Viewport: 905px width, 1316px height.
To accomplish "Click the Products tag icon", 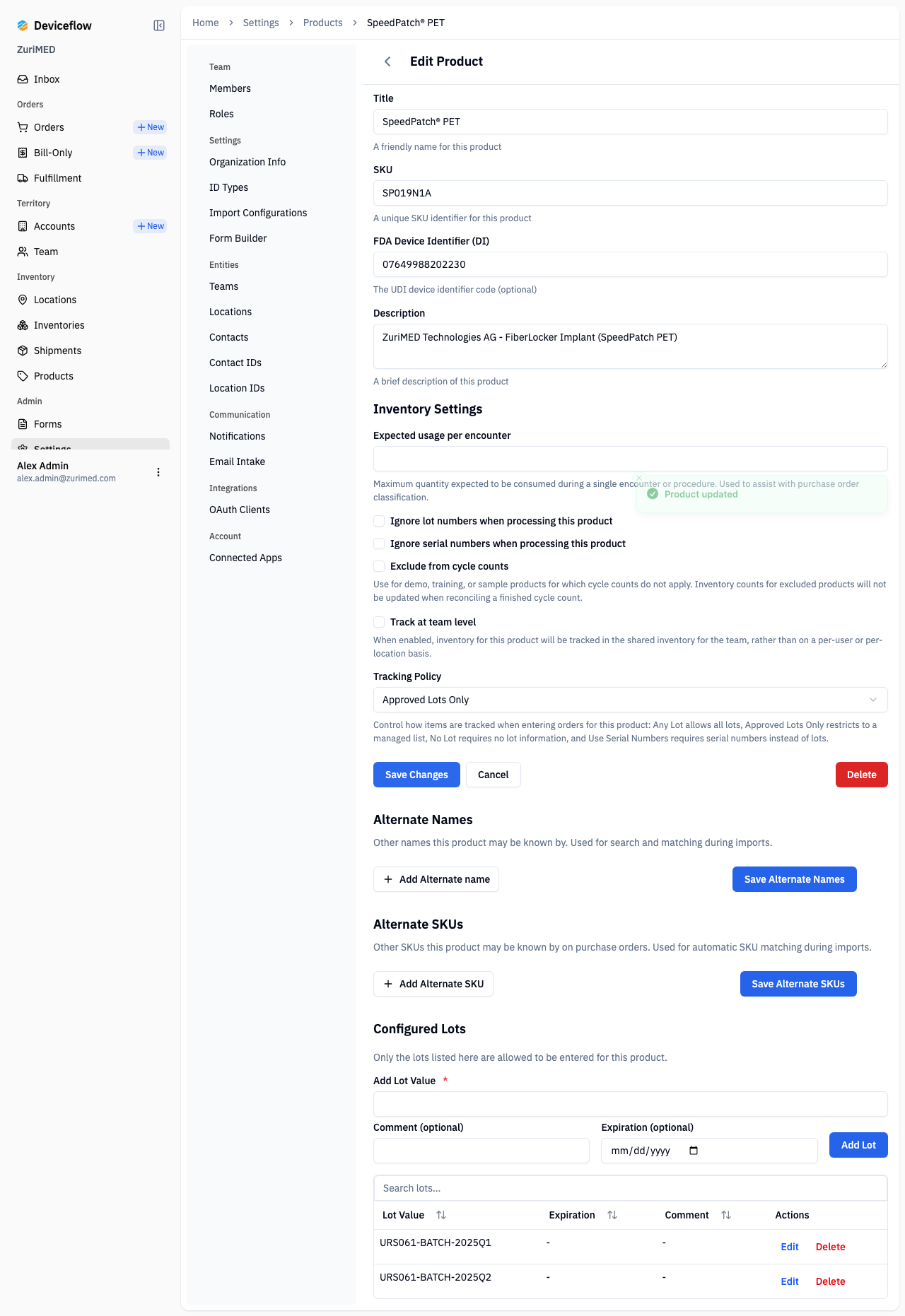I will point(23,376).
